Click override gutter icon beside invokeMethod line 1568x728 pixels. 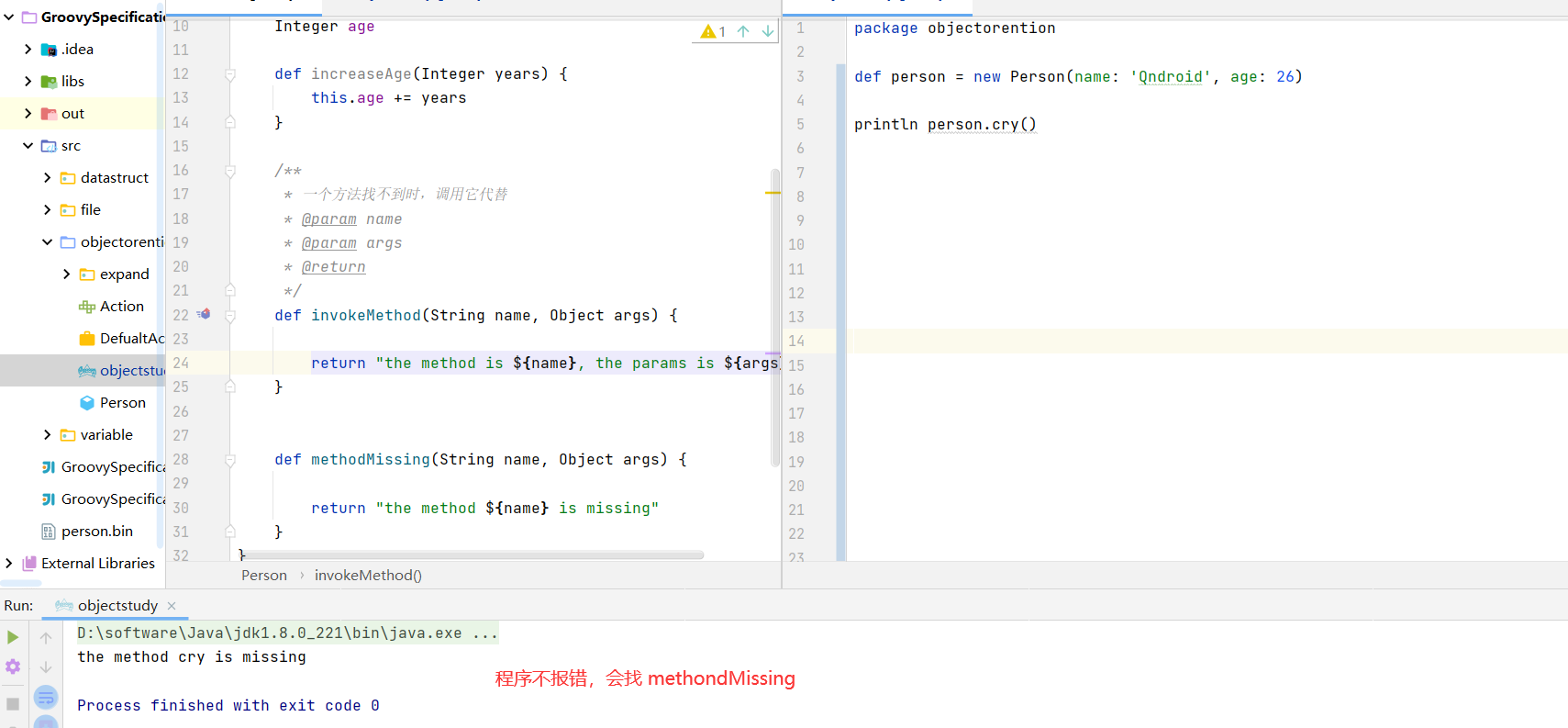(x=204, y=314)
